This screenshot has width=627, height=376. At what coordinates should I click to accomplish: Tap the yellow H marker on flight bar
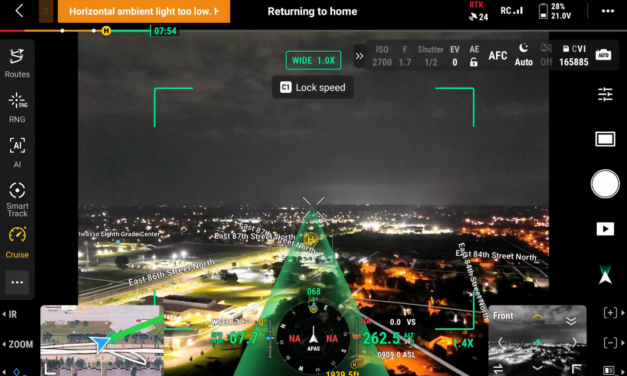(x=106, y=31)
